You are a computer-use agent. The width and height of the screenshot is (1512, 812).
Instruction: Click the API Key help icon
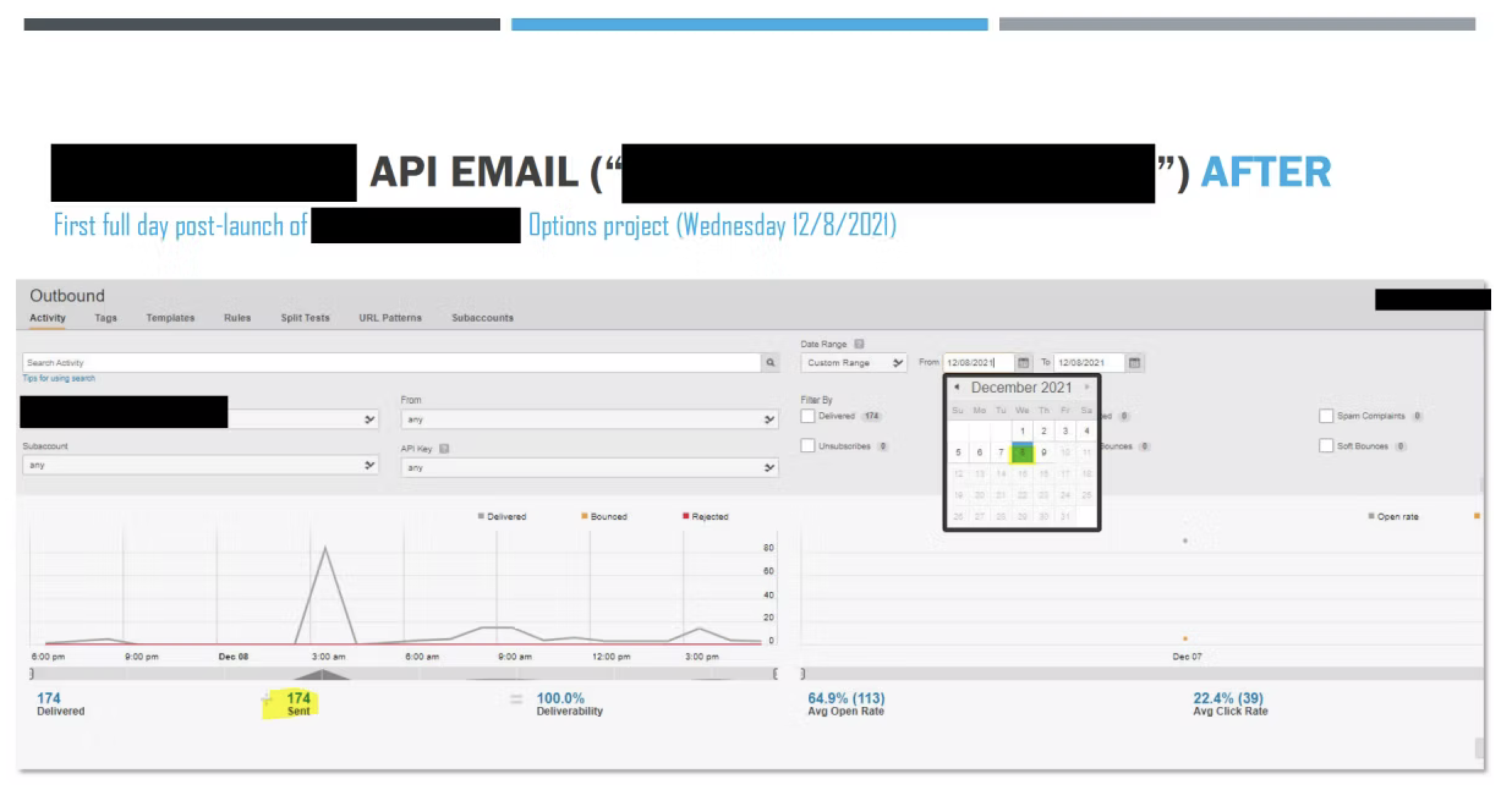coord(443,448)
